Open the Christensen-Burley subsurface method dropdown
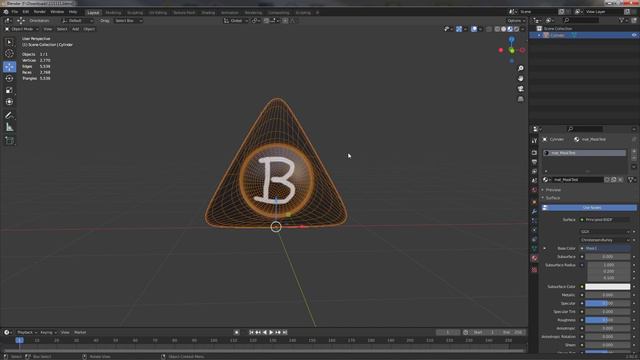This screenshot has height=360, width=640. [x=605, y=240]
